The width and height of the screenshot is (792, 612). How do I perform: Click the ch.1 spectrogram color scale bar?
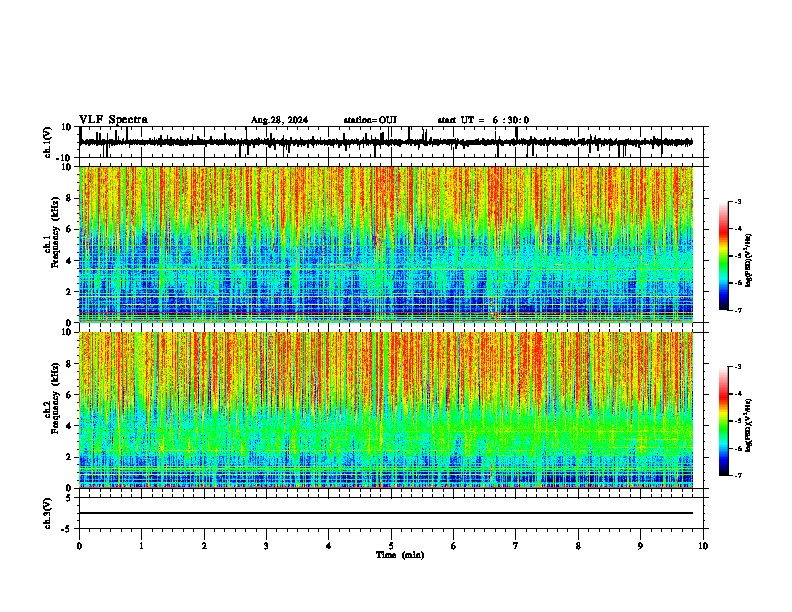[x=723, y=256]
